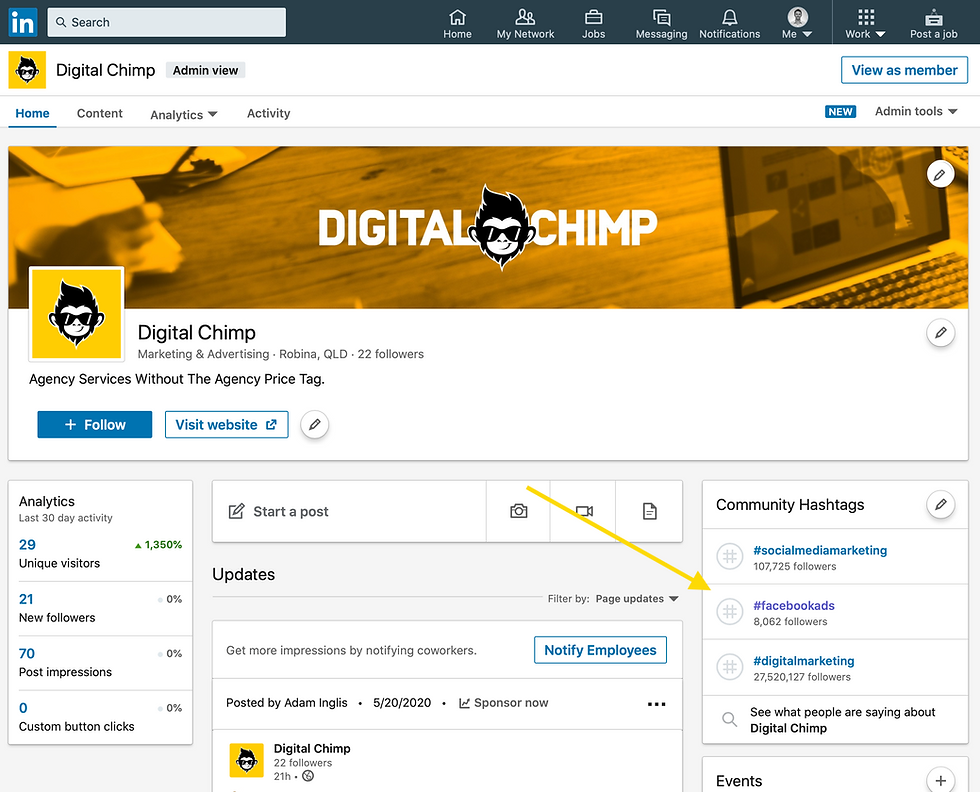The image size is (980, 792).
Task: Click the Digital Chimp logo beside page title
Action: pos(27,70)
